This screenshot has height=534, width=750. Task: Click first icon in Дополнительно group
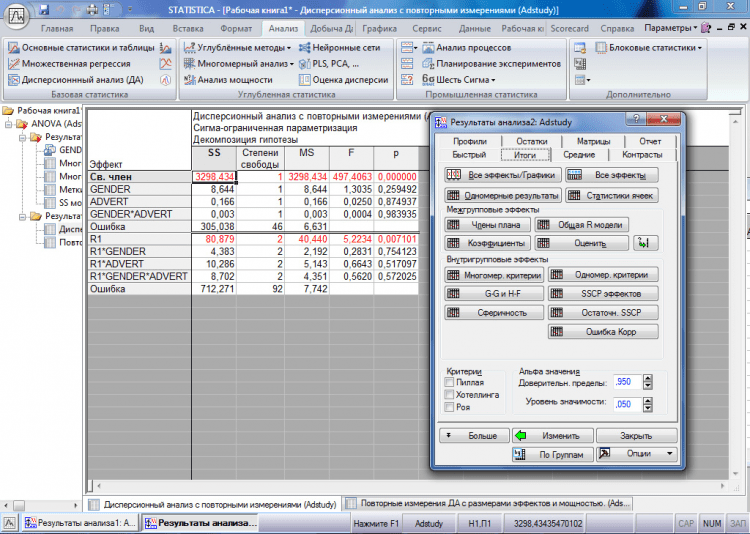[x=580, y=48]
